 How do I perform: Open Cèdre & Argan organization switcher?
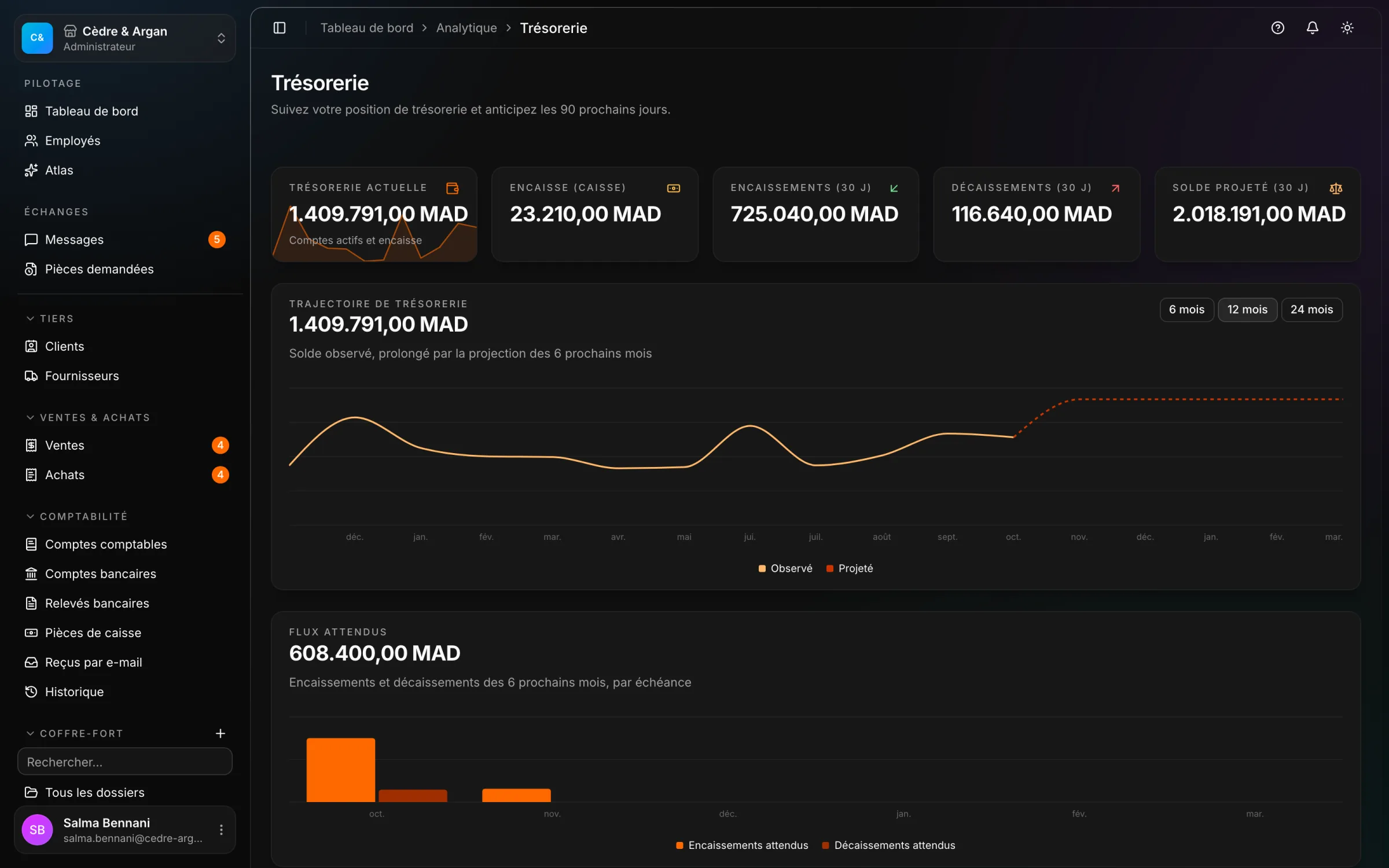pos(125,38)
